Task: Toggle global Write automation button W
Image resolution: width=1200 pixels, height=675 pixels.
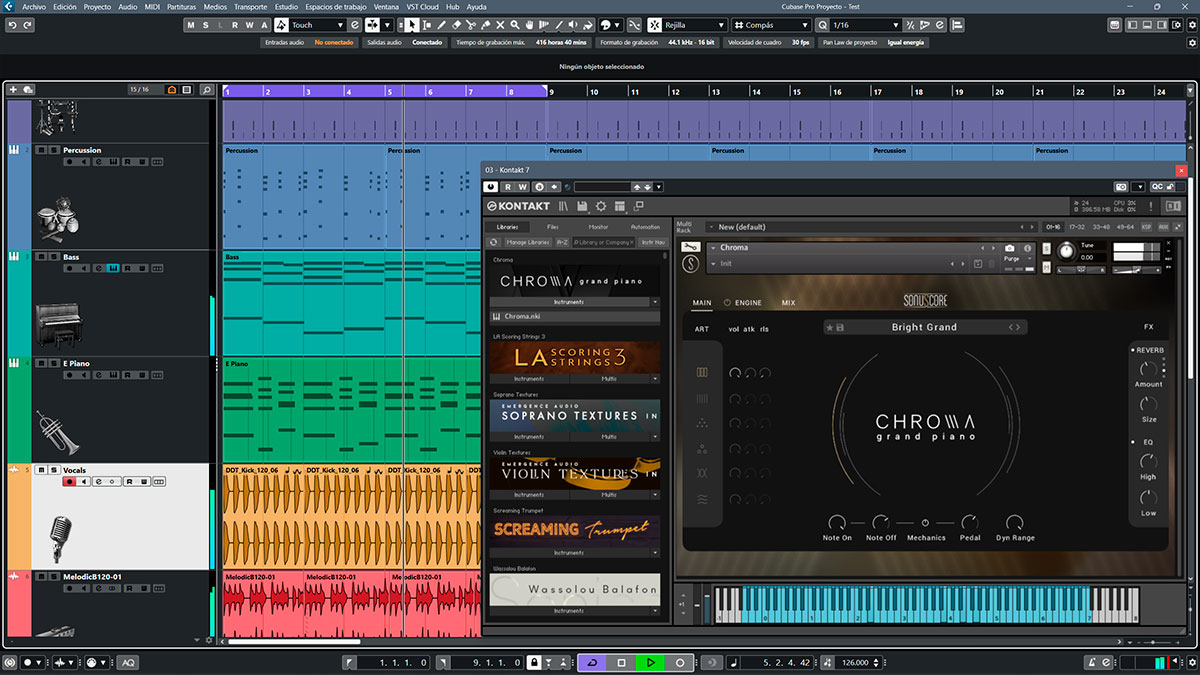Action: (x=249, y=24)
